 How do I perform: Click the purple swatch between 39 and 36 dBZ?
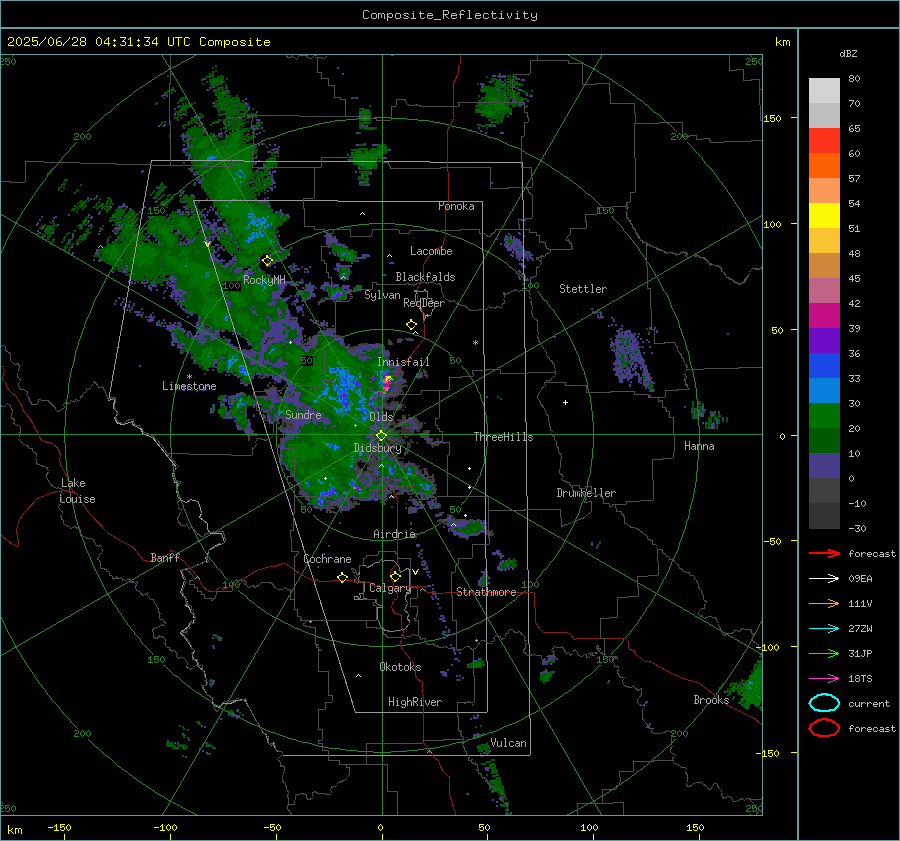[x=824, y=341]
